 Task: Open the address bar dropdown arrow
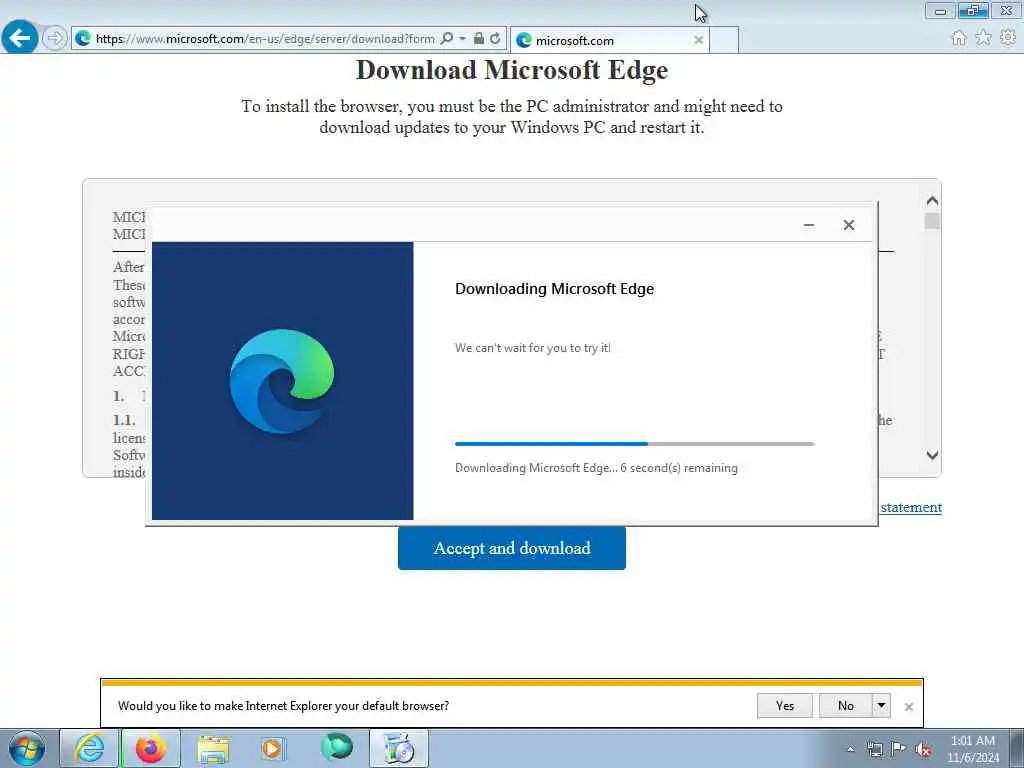(462, 39)
